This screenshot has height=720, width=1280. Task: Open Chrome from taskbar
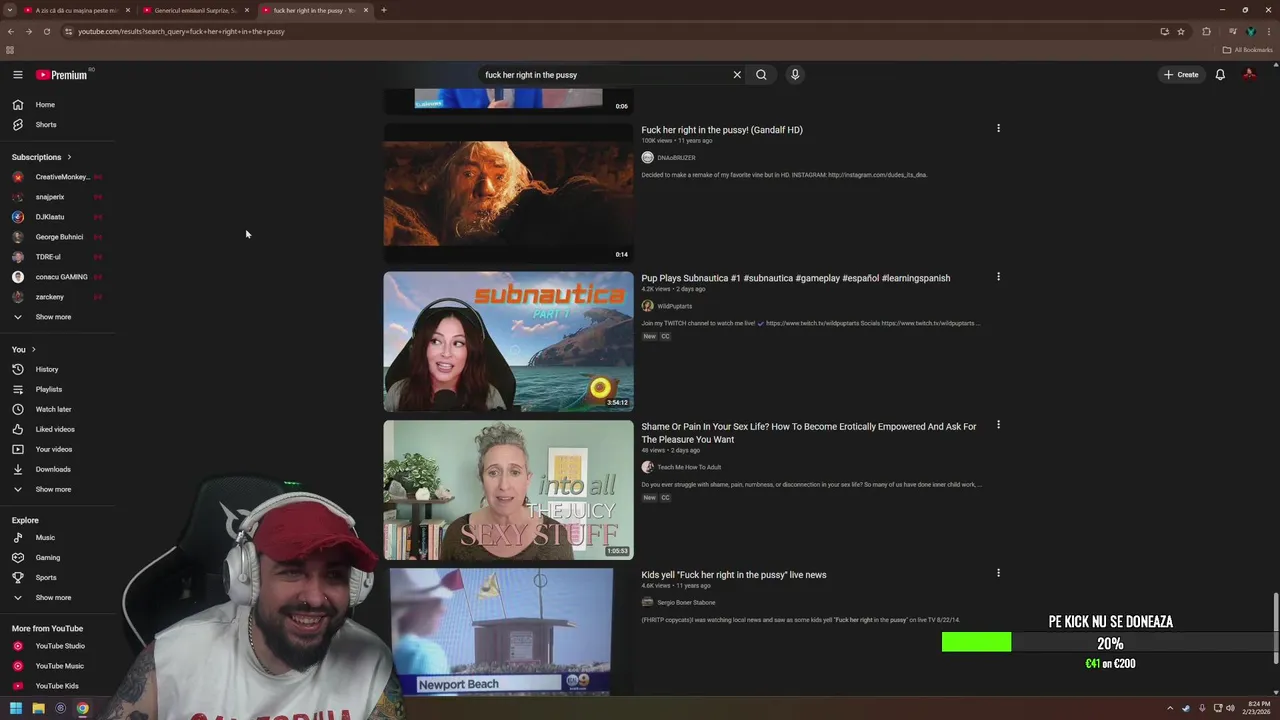tap(82, 708)
